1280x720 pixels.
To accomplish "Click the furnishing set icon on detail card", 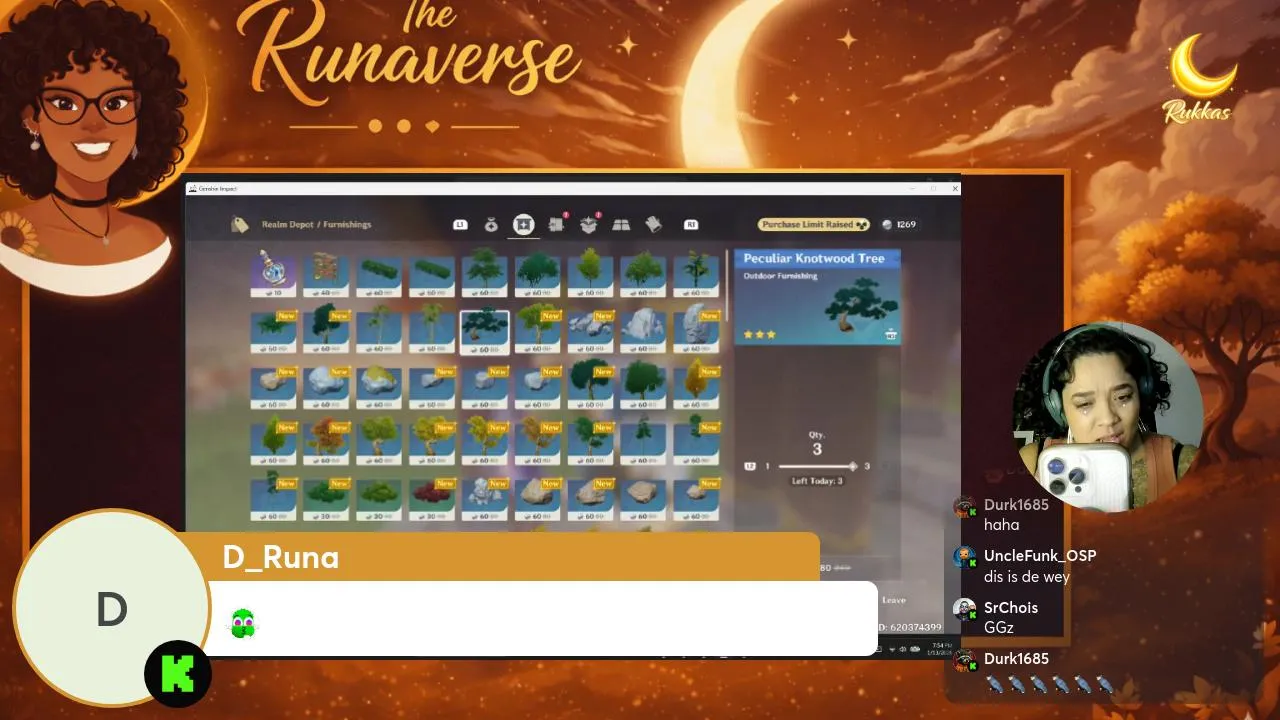I will point(890,335).
